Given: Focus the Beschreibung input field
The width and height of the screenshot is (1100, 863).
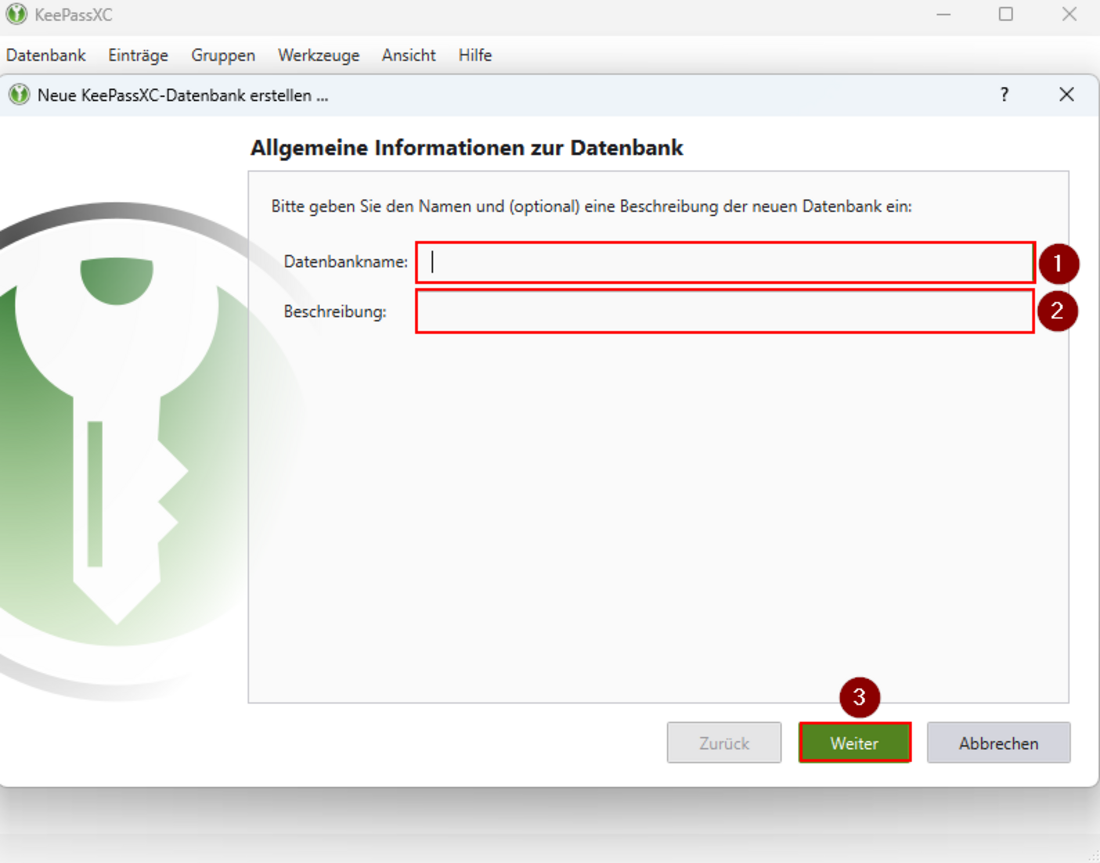Looking at the screenshot, I should [725, 312].
